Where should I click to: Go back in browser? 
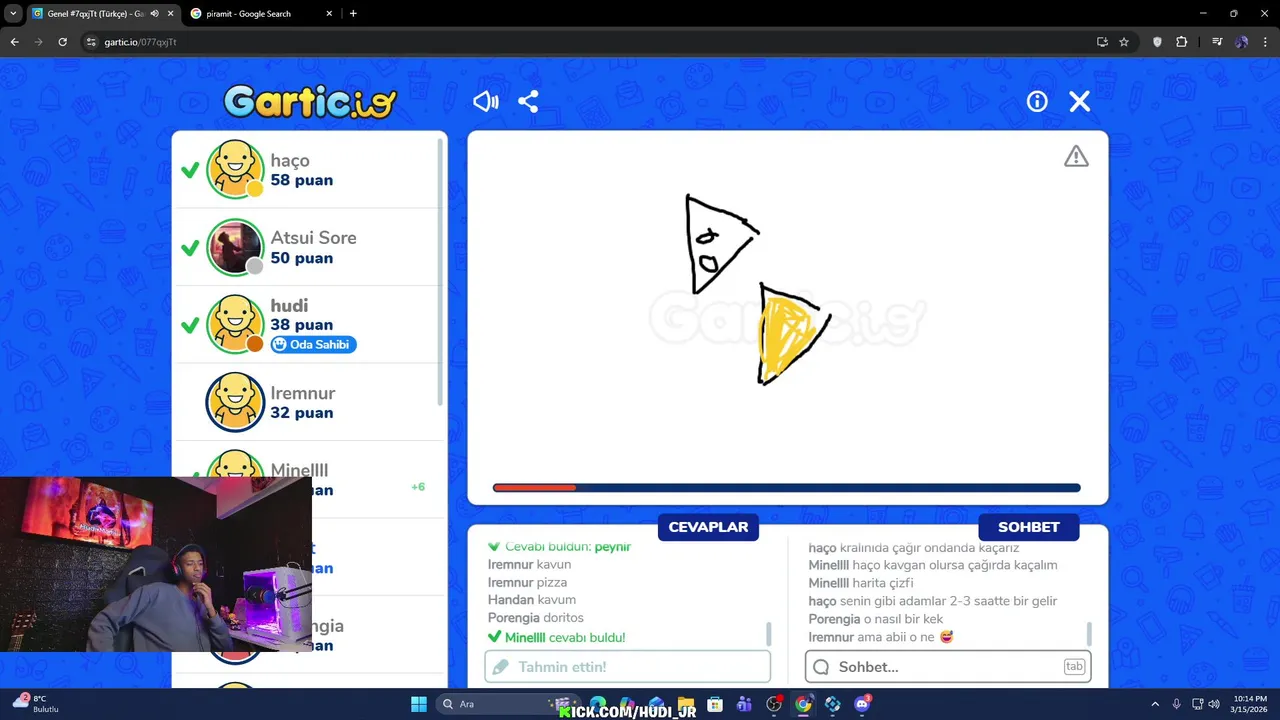pyautogui.click(x=14, y=42)
